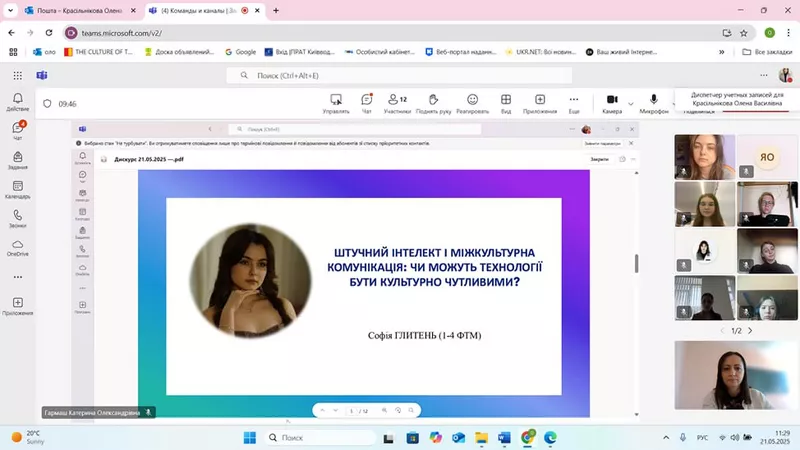Open the Реагировать reactions menu

472,104
